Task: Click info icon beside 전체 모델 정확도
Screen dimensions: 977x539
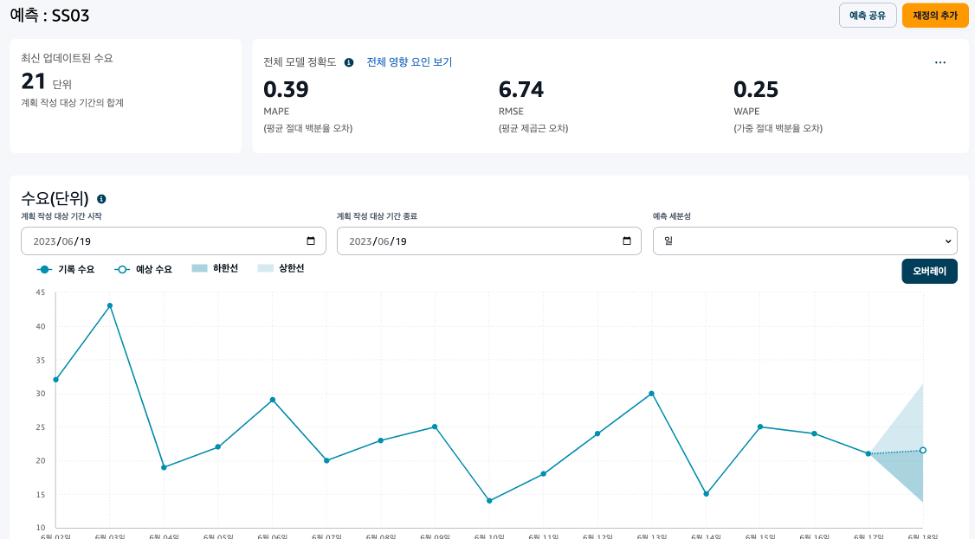Action: (349, 62)
